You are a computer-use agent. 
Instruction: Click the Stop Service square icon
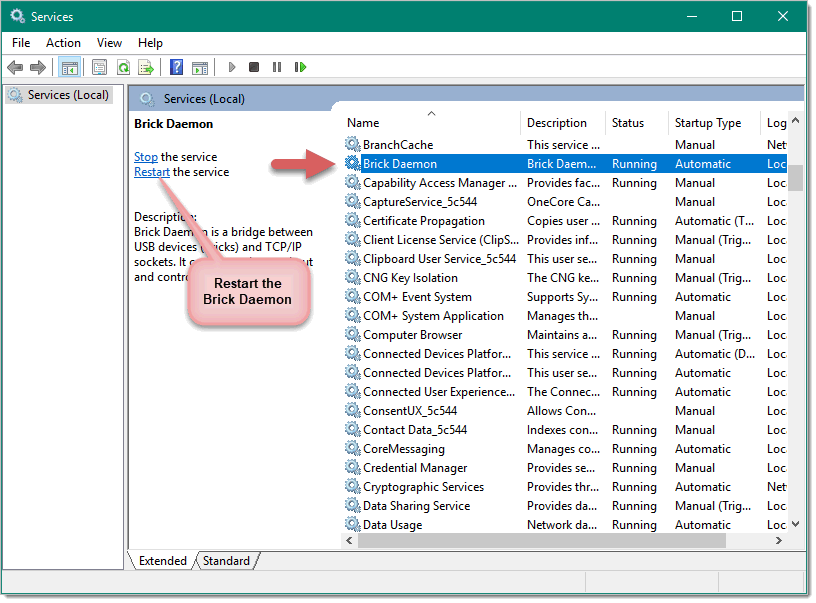[x=254, y=67]
